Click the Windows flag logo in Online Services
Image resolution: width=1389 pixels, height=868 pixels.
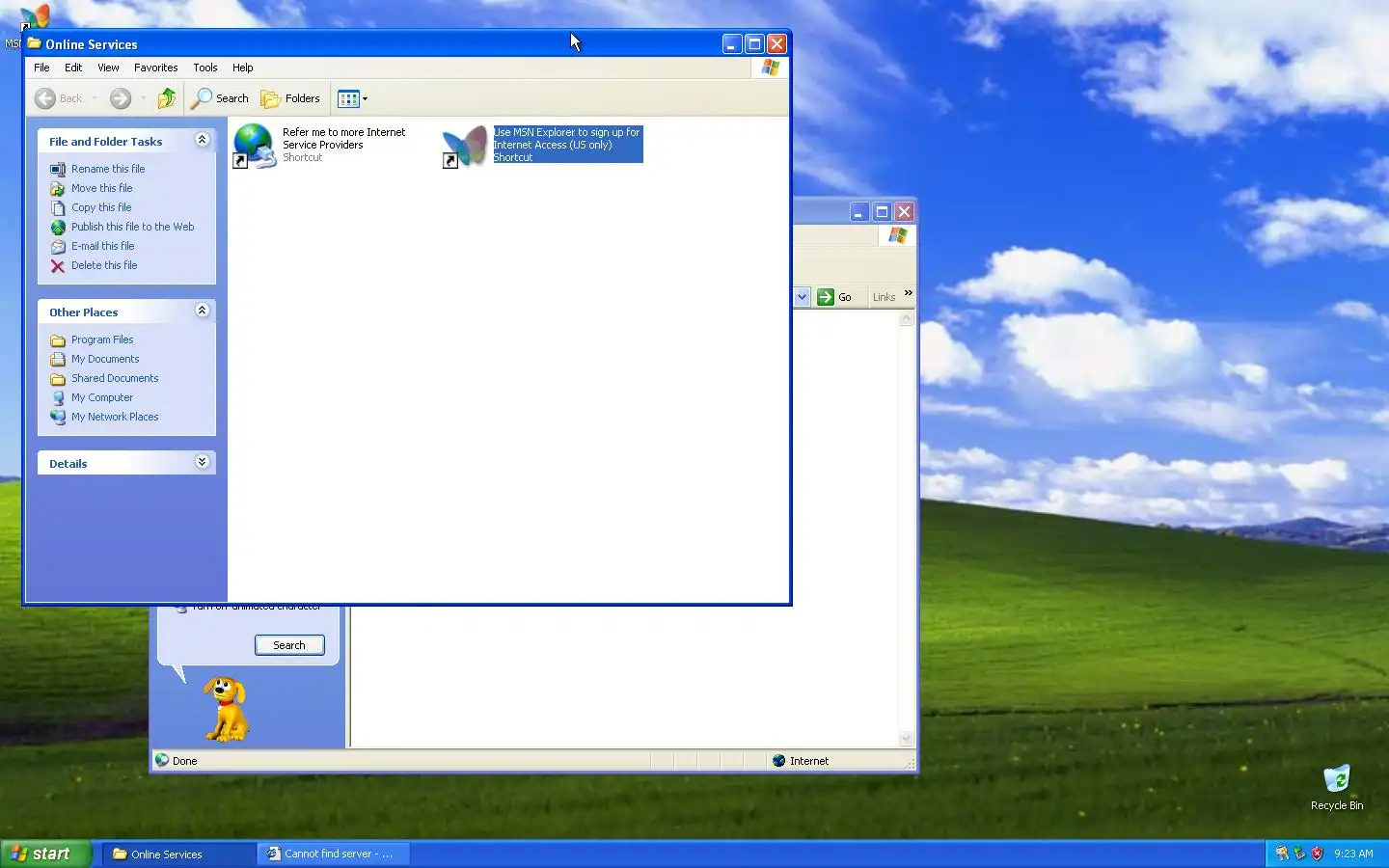[x=770, y=68]
